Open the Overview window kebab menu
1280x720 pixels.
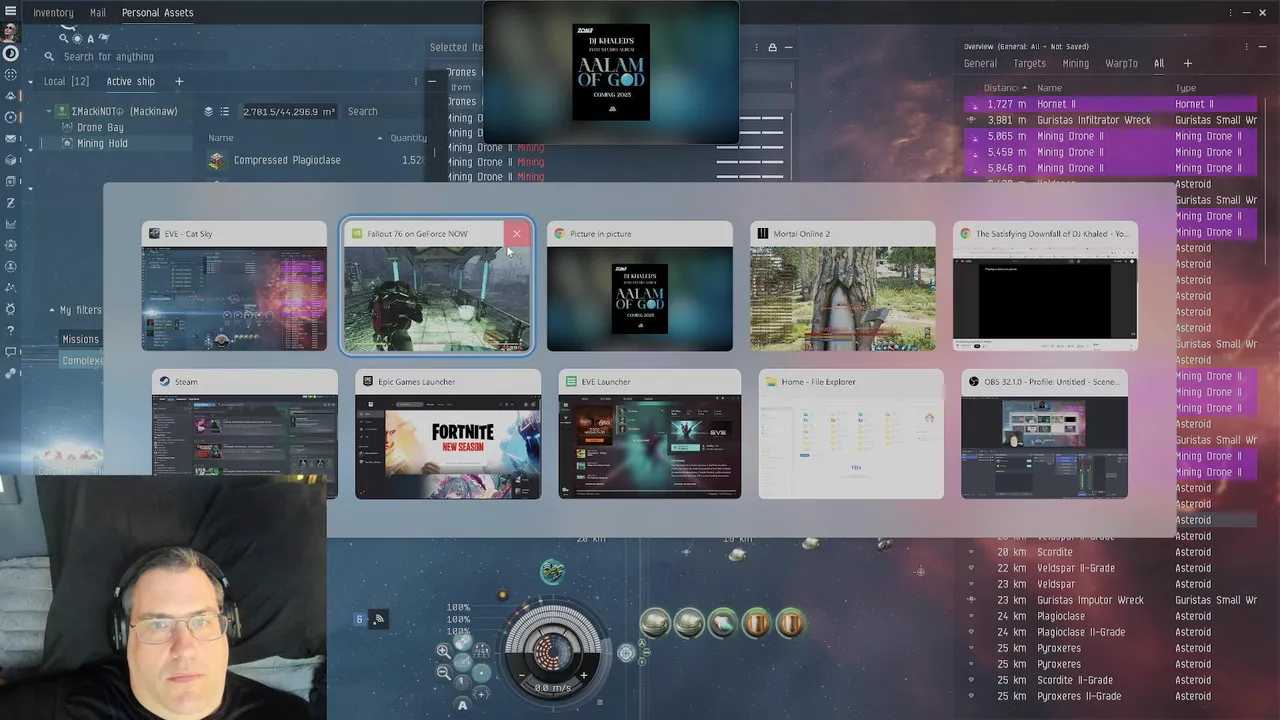tap(1247, 46)
